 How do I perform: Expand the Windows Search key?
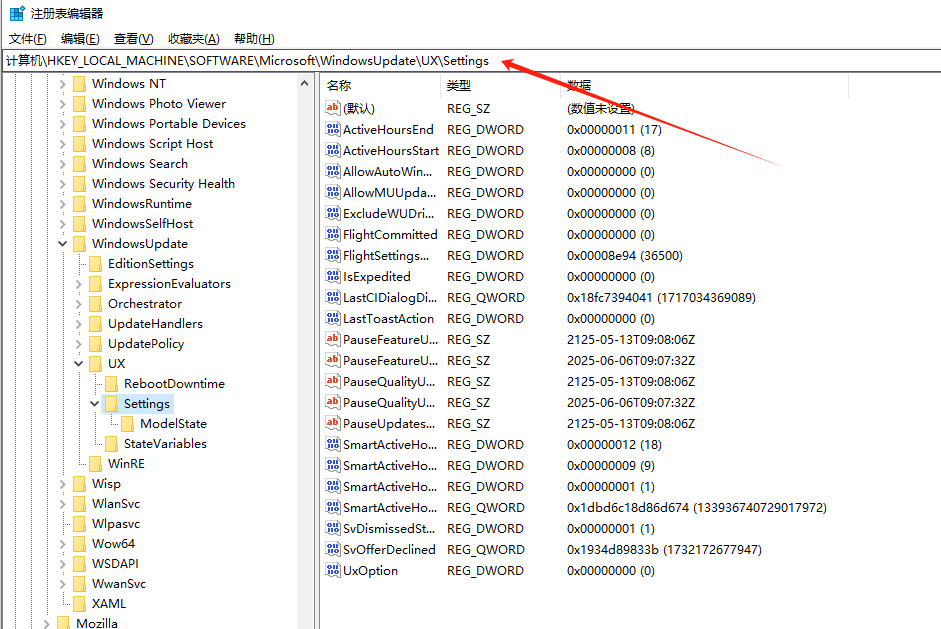(x=62, y=164)
